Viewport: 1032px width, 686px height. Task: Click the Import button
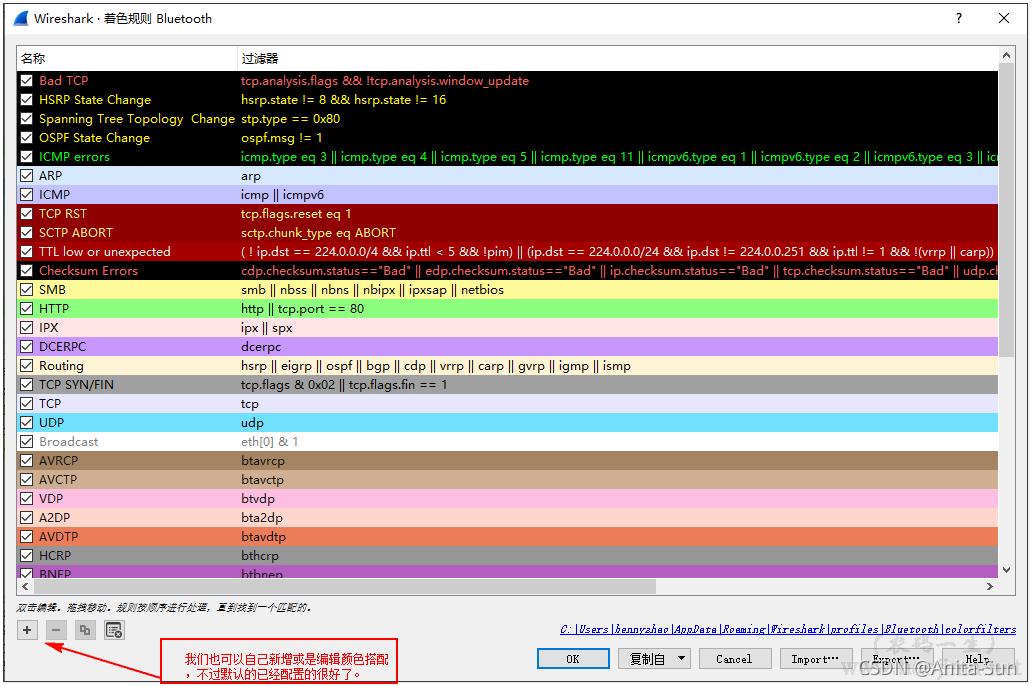point(815,658)
